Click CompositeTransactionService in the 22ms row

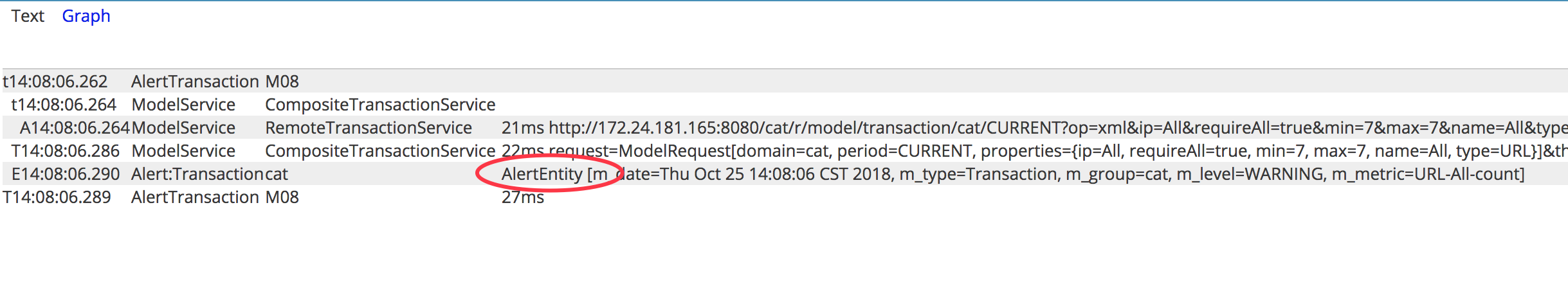379,151
